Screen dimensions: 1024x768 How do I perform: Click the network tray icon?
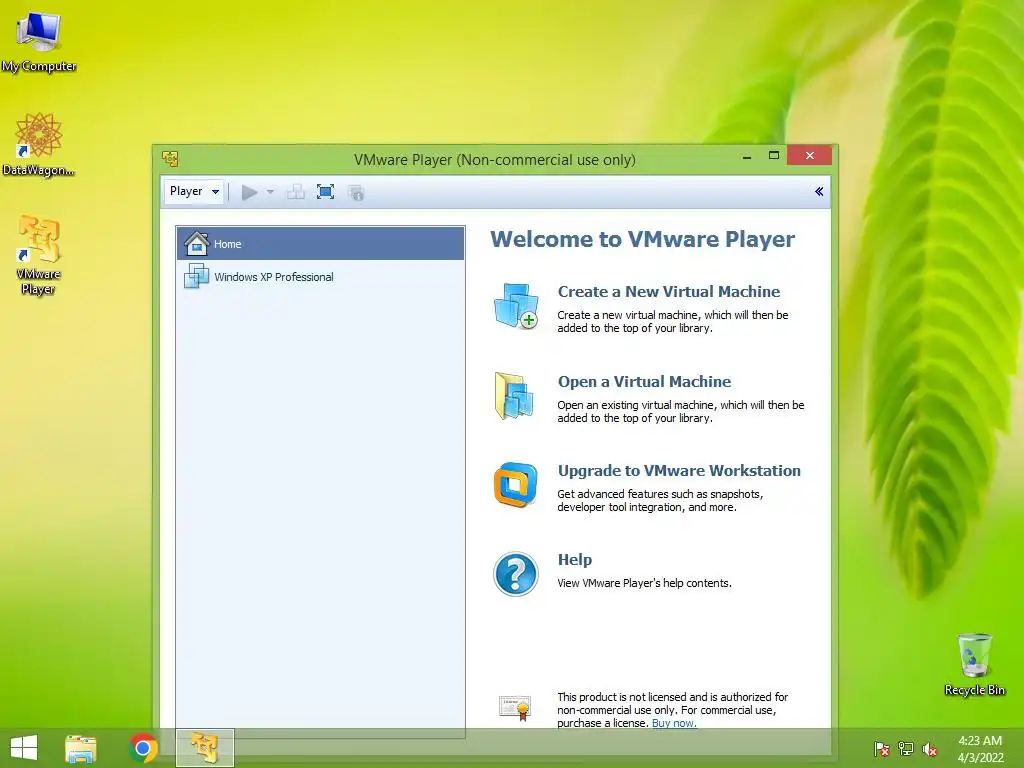(x=906, y=749)
